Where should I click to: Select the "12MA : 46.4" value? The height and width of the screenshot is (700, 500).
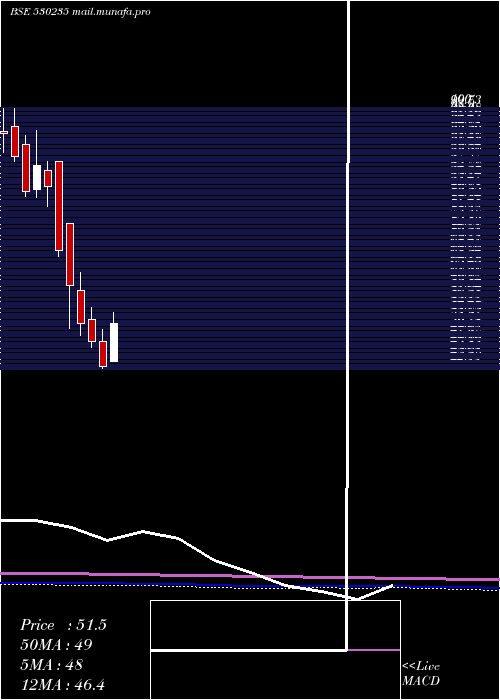pyautogui.click(x=62, y=684)
